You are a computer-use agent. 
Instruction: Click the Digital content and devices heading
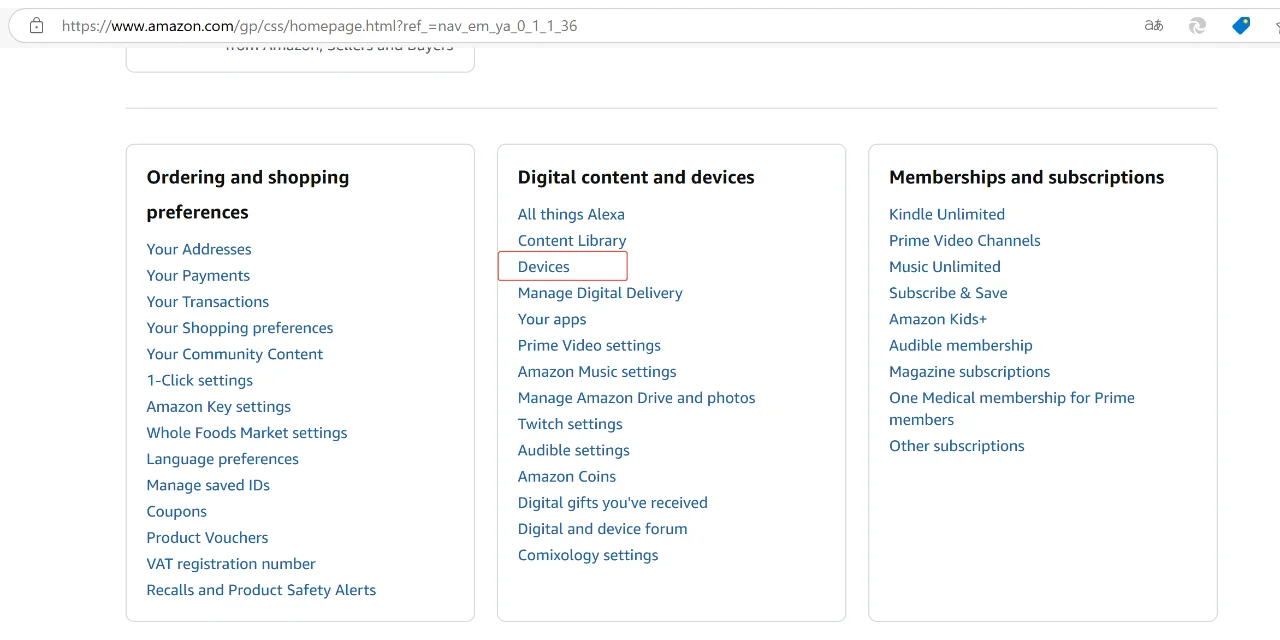[636, 177]
